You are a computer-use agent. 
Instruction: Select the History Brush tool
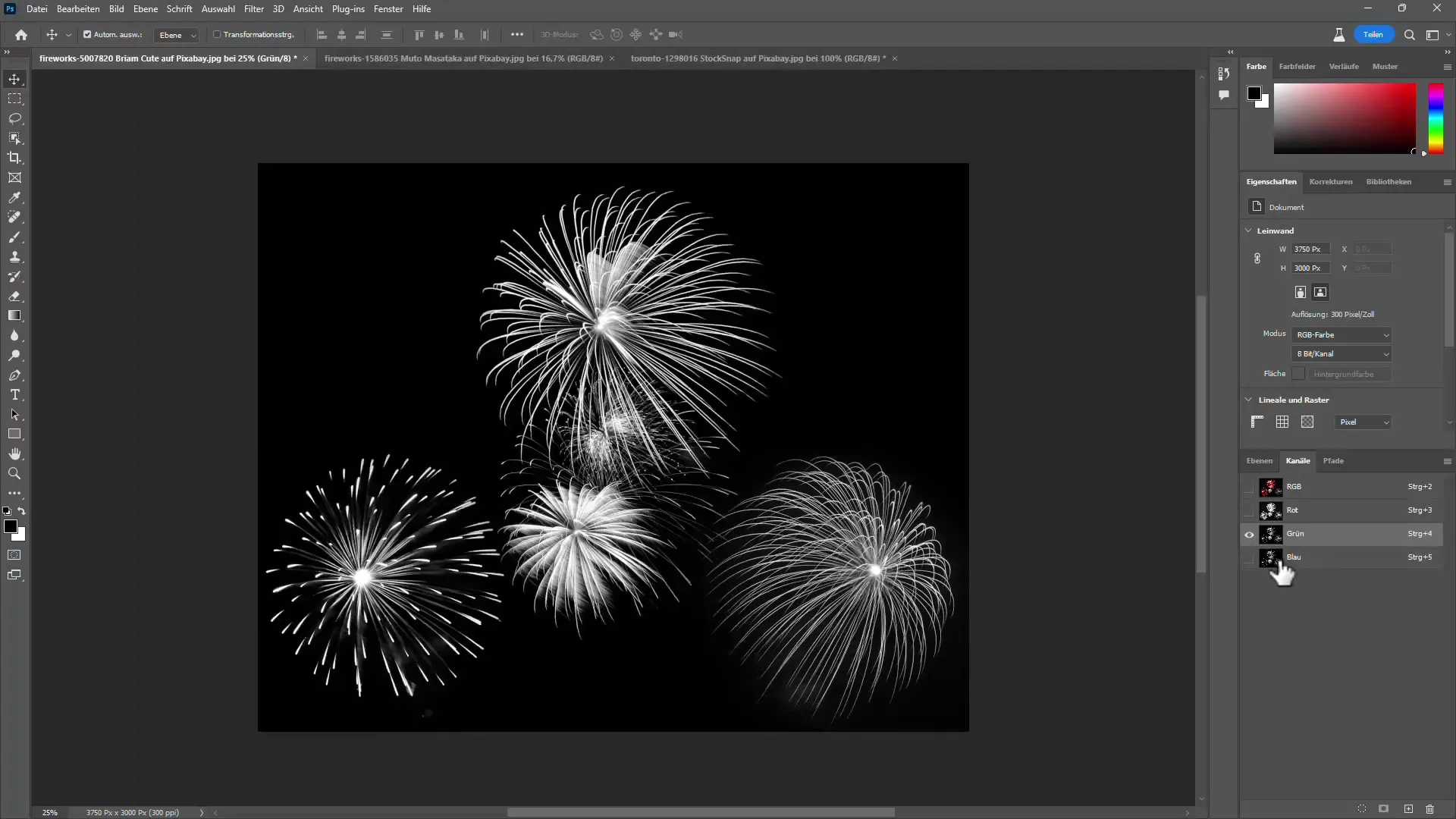pyautogui.click(x=14, y=276)
